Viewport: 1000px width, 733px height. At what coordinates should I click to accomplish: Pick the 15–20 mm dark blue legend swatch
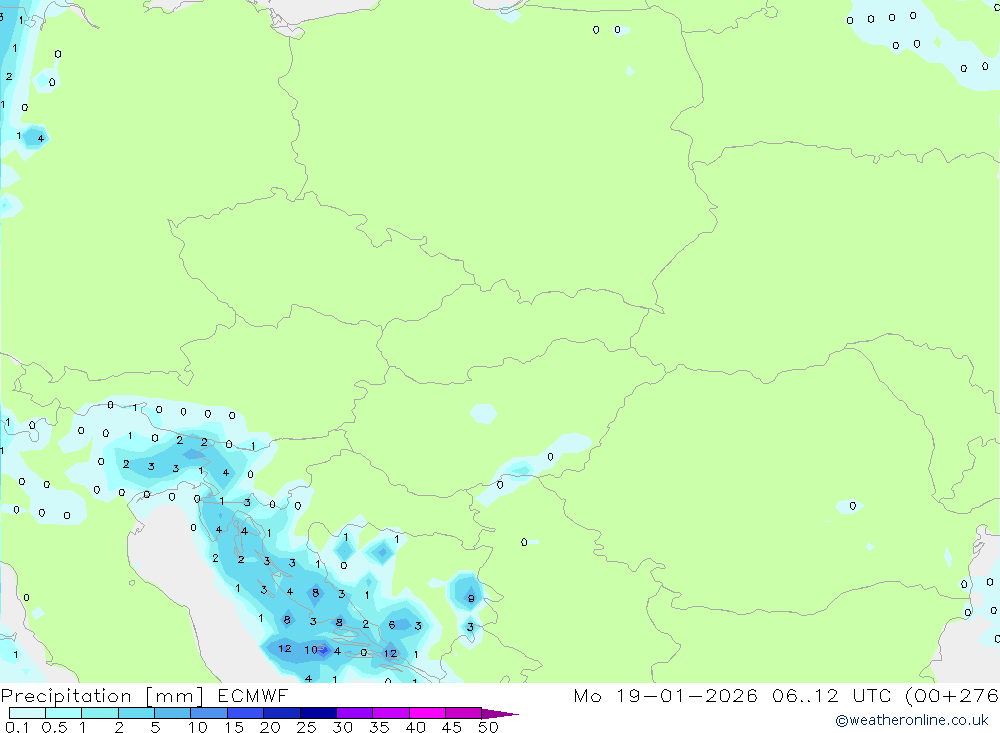pyautogui.click(x=245, y=713)
